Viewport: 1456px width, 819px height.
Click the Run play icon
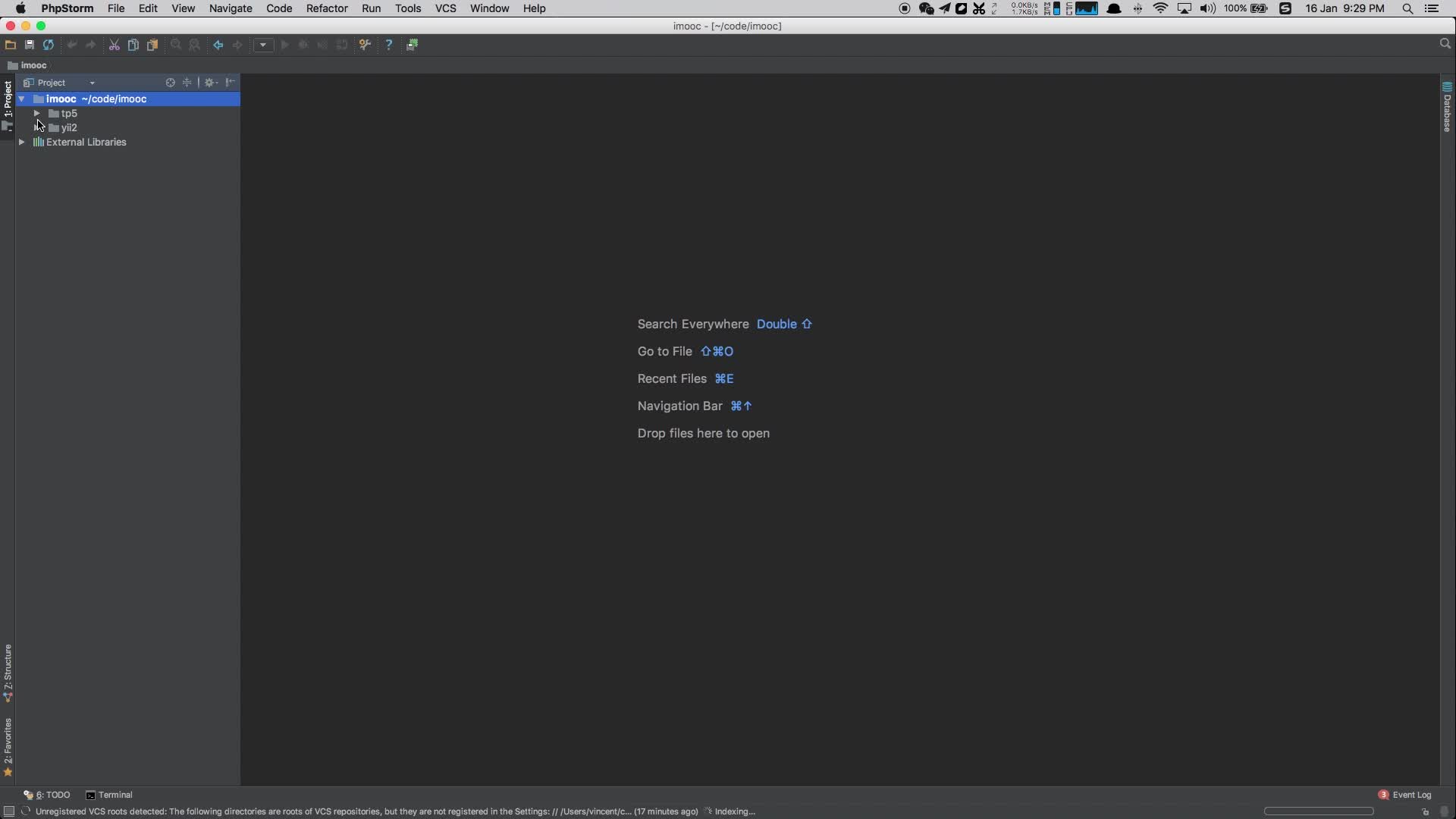(285, 45)
